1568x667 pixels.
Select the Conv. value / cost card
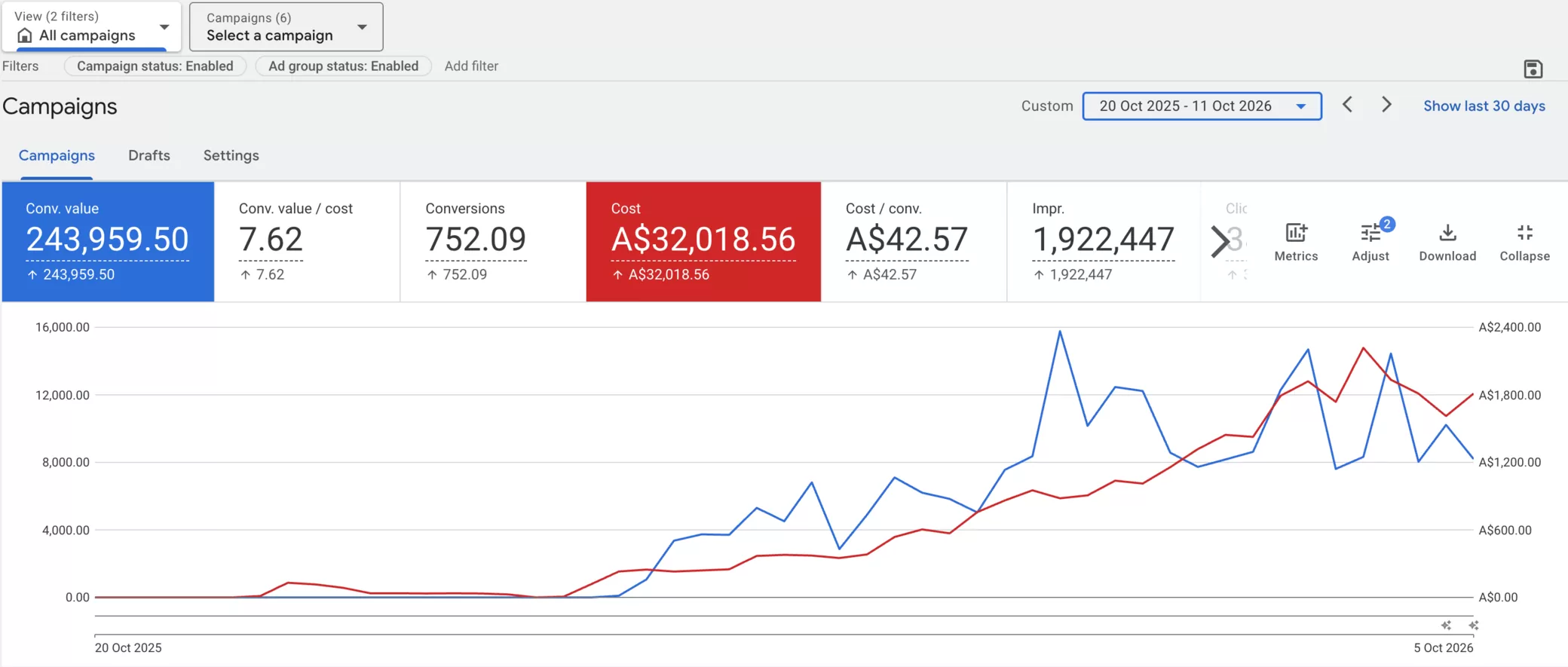(x=307, y=241)
